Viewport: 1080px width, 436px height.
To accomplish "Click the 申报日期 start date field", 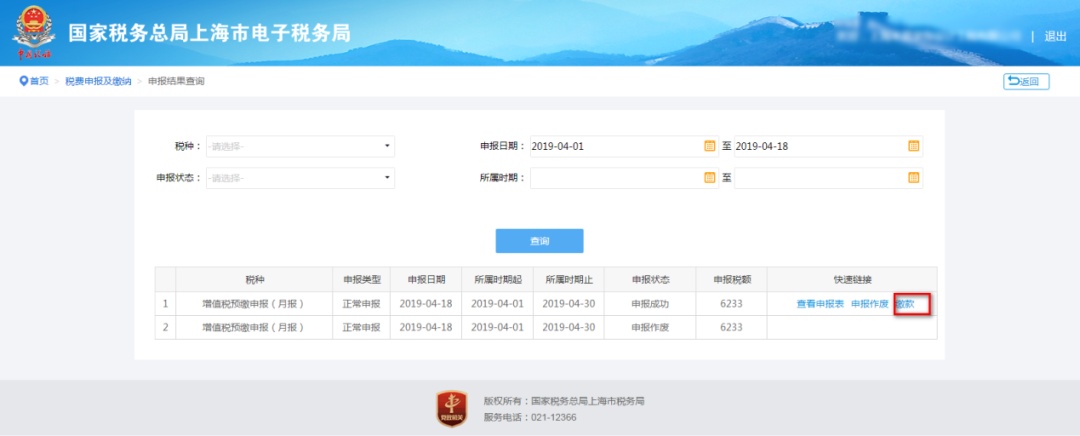I will point(614,146).
